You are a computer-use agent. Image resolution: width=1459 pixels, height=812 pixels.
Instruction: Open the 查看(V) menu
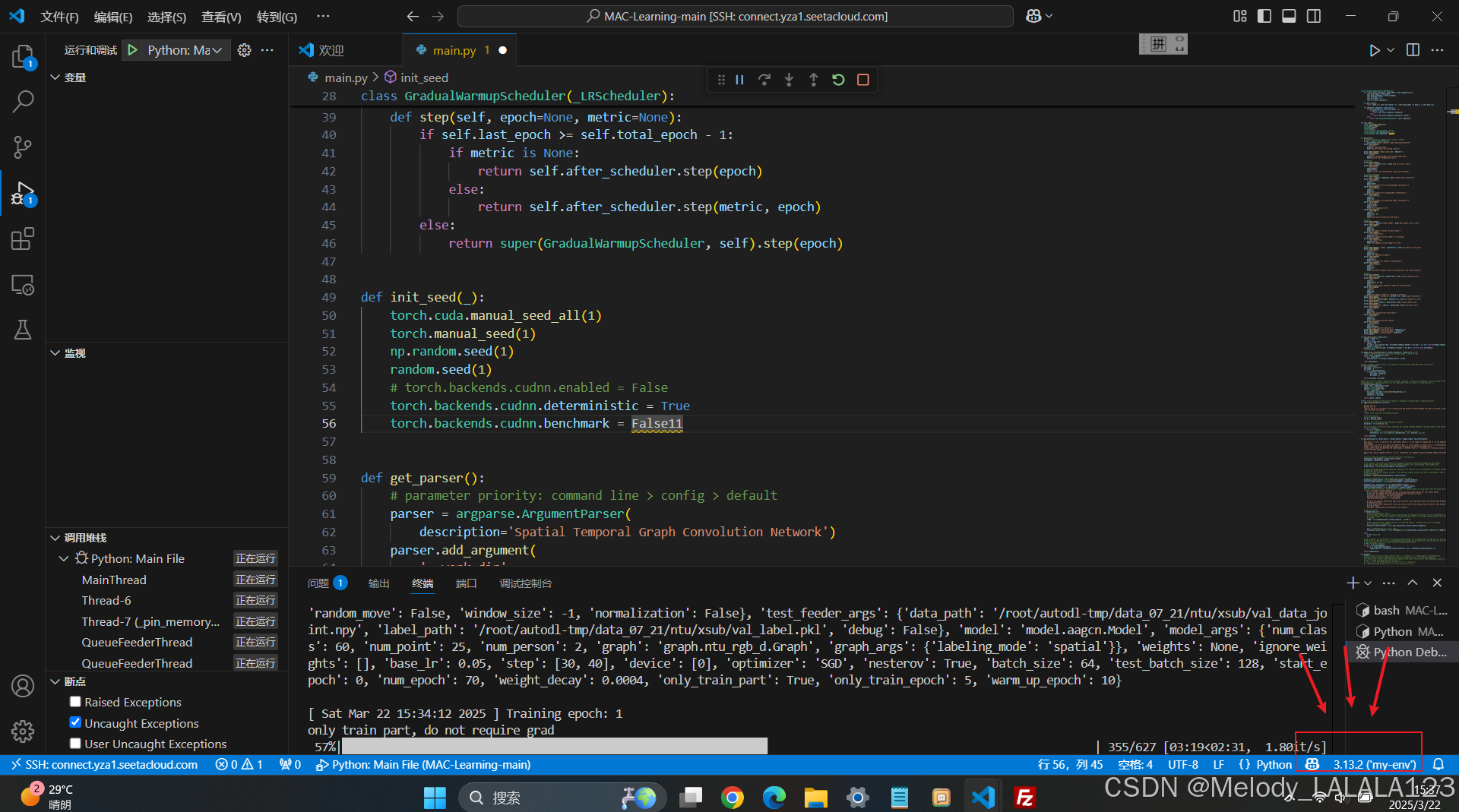pyautogui.click(x=221, y=17)
